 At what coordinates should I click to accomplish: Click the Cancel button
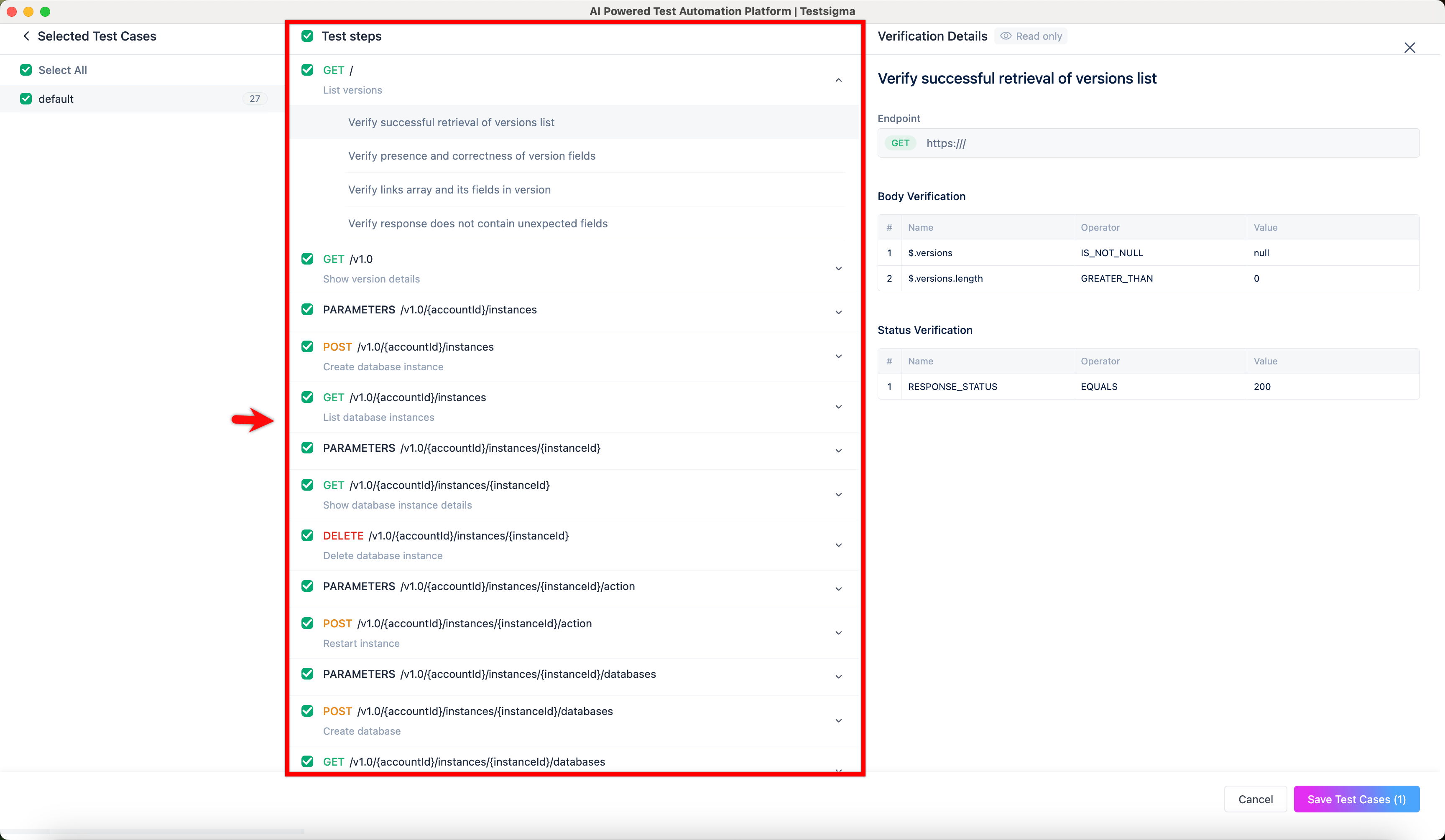(x=1255, y=799)
